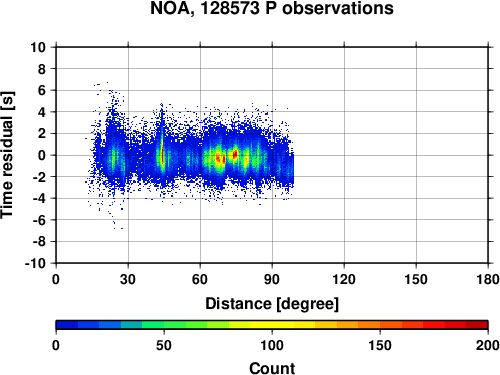Click the red hotspot cluster near 75 degrees

point(235,154)
